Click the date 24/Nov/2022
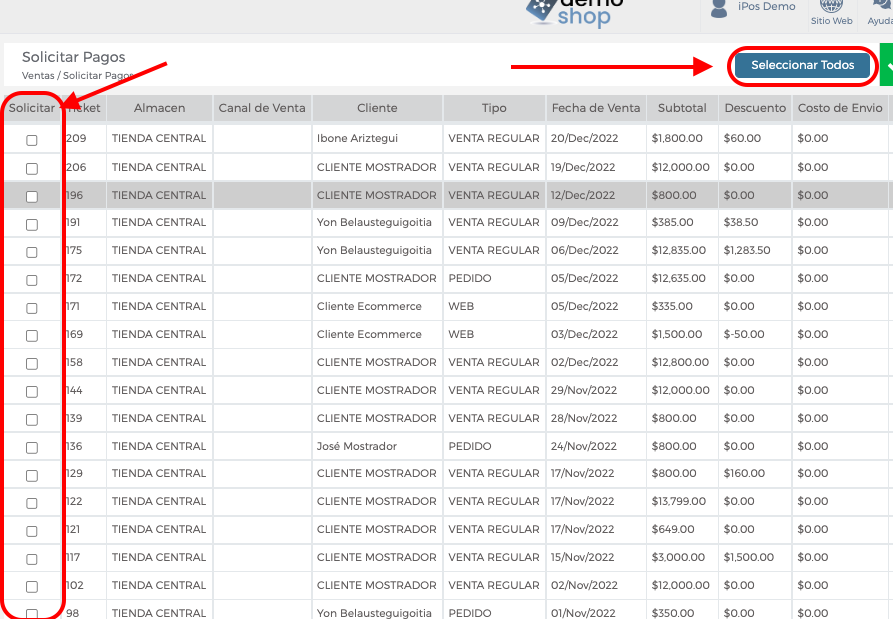The height and width of the screenshot is (619, 893). coord(584,446)
